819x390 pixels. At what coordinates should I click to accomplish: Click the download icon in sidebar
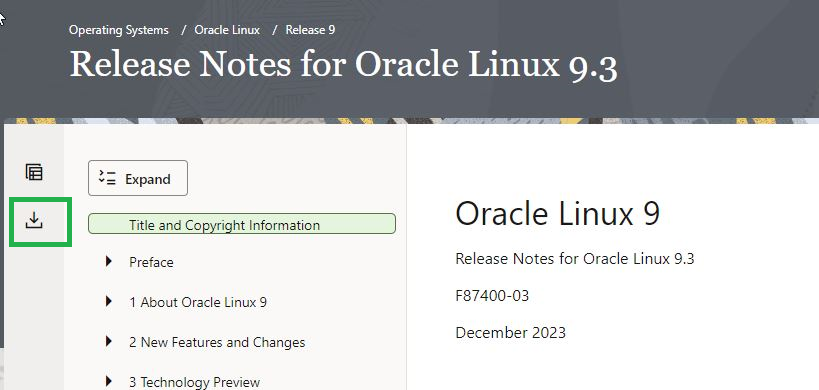(34, 220)
